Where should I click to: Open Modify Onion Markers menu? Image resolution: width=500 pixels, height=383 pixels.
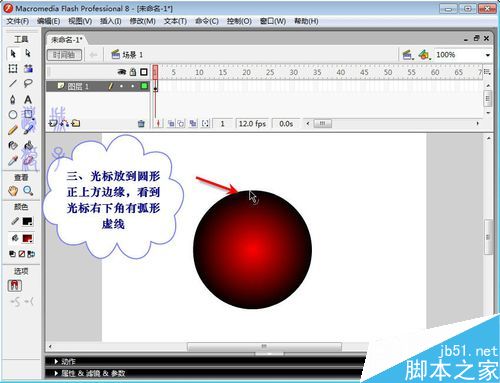[x=205, y=124]
